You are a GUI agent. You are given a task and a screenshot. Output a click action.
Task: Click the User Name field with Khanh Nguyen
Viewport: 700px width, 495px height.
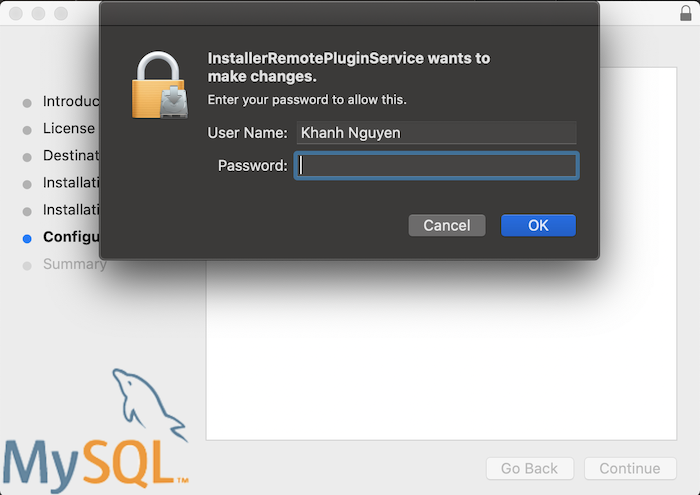click(437, 133)
